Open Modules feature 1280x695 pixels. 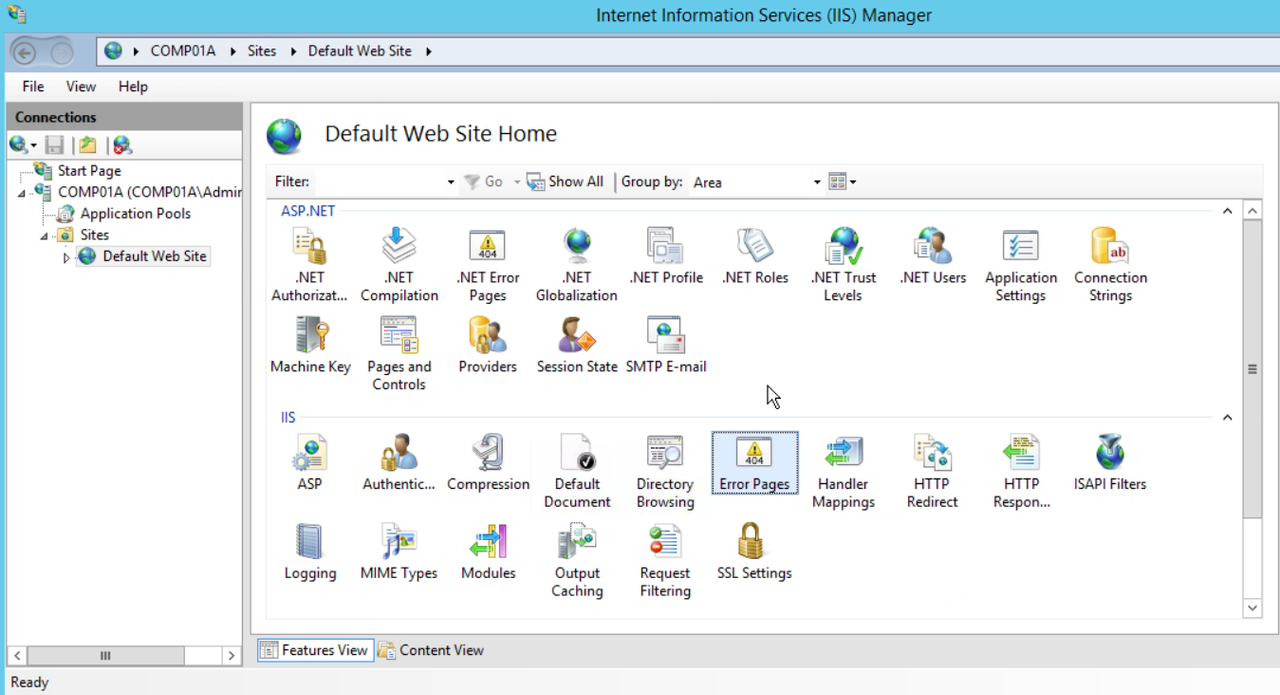[x=488, y=552]
